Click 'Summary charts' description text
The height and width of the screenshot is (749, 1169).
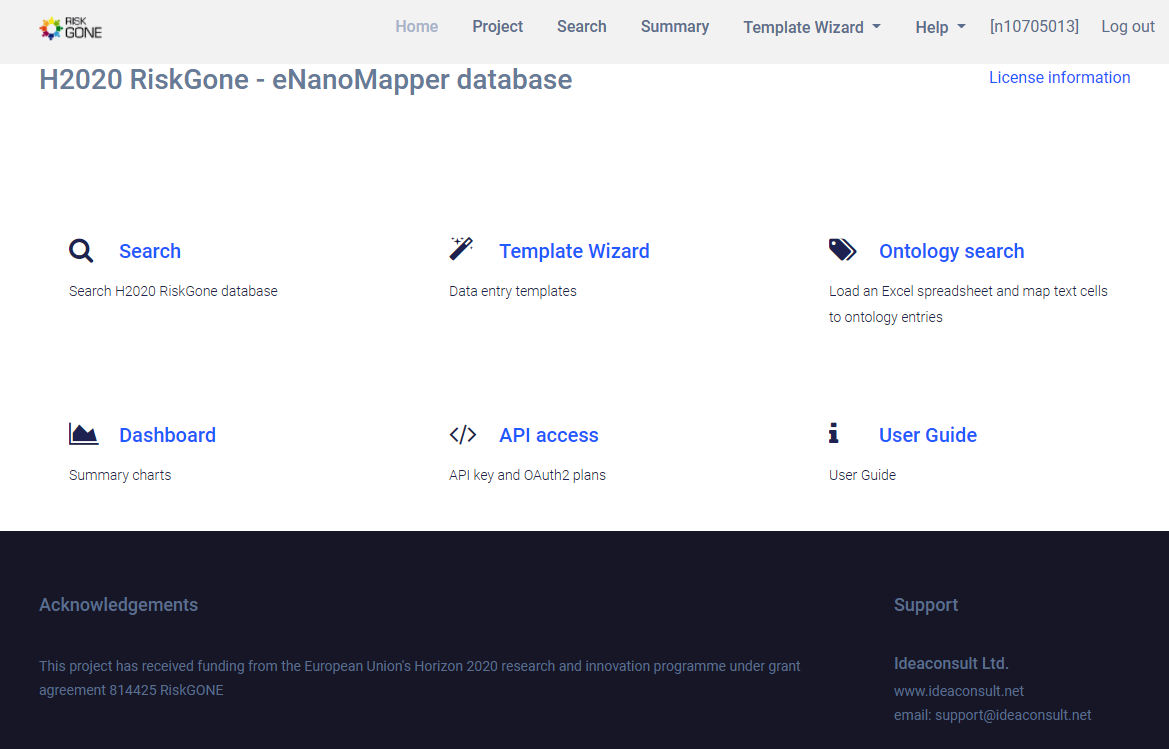pos(120,475)
